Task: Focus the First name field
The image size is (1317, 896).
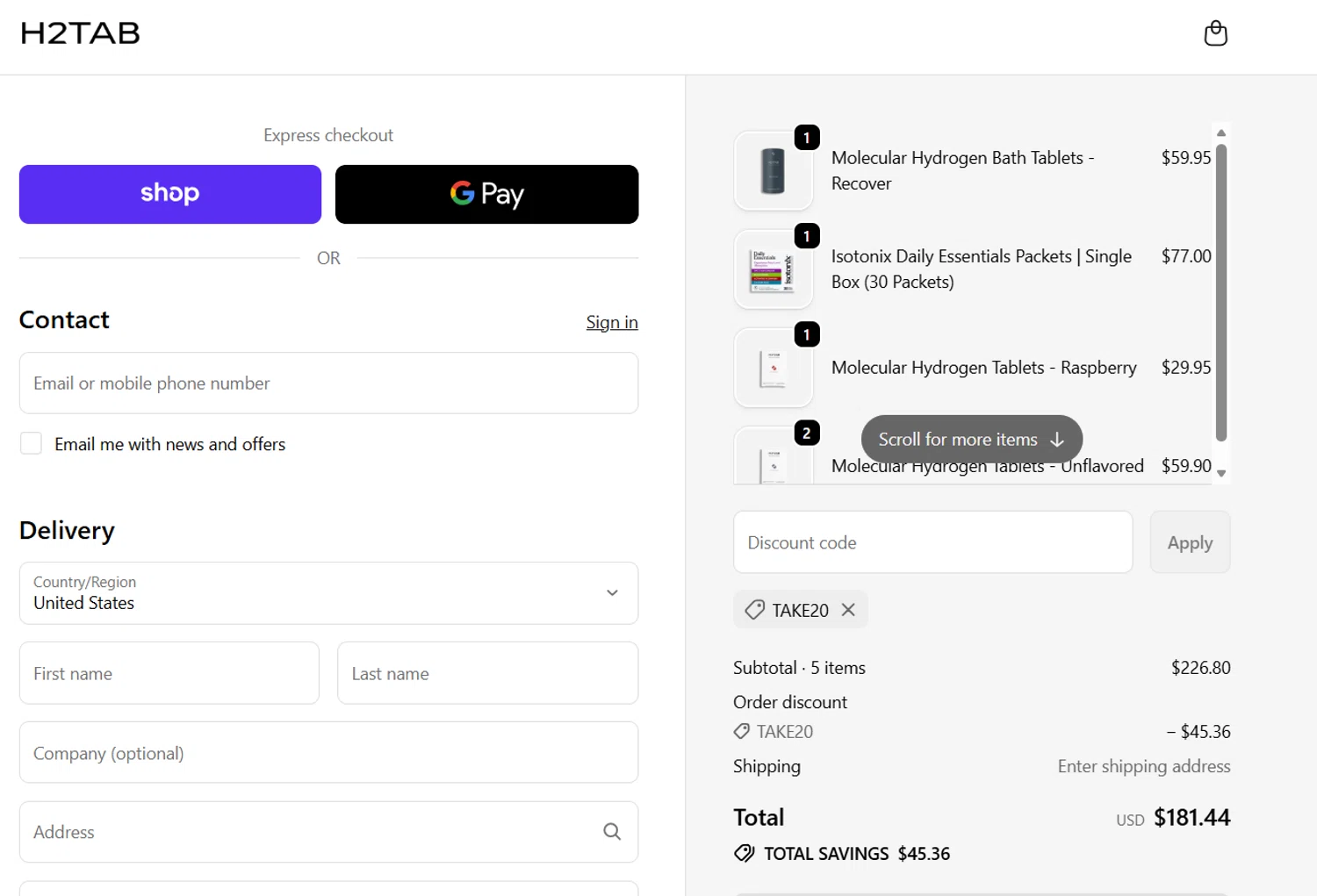Action: [x=169, y=673]
